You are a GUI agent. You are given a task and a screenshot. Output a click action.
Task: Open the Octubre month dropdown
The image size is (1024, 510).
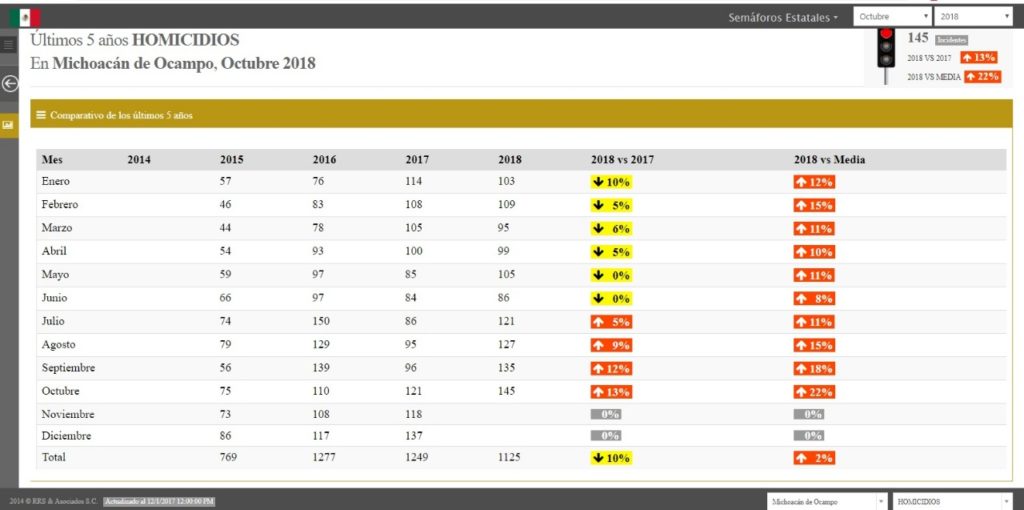point(892,17)
